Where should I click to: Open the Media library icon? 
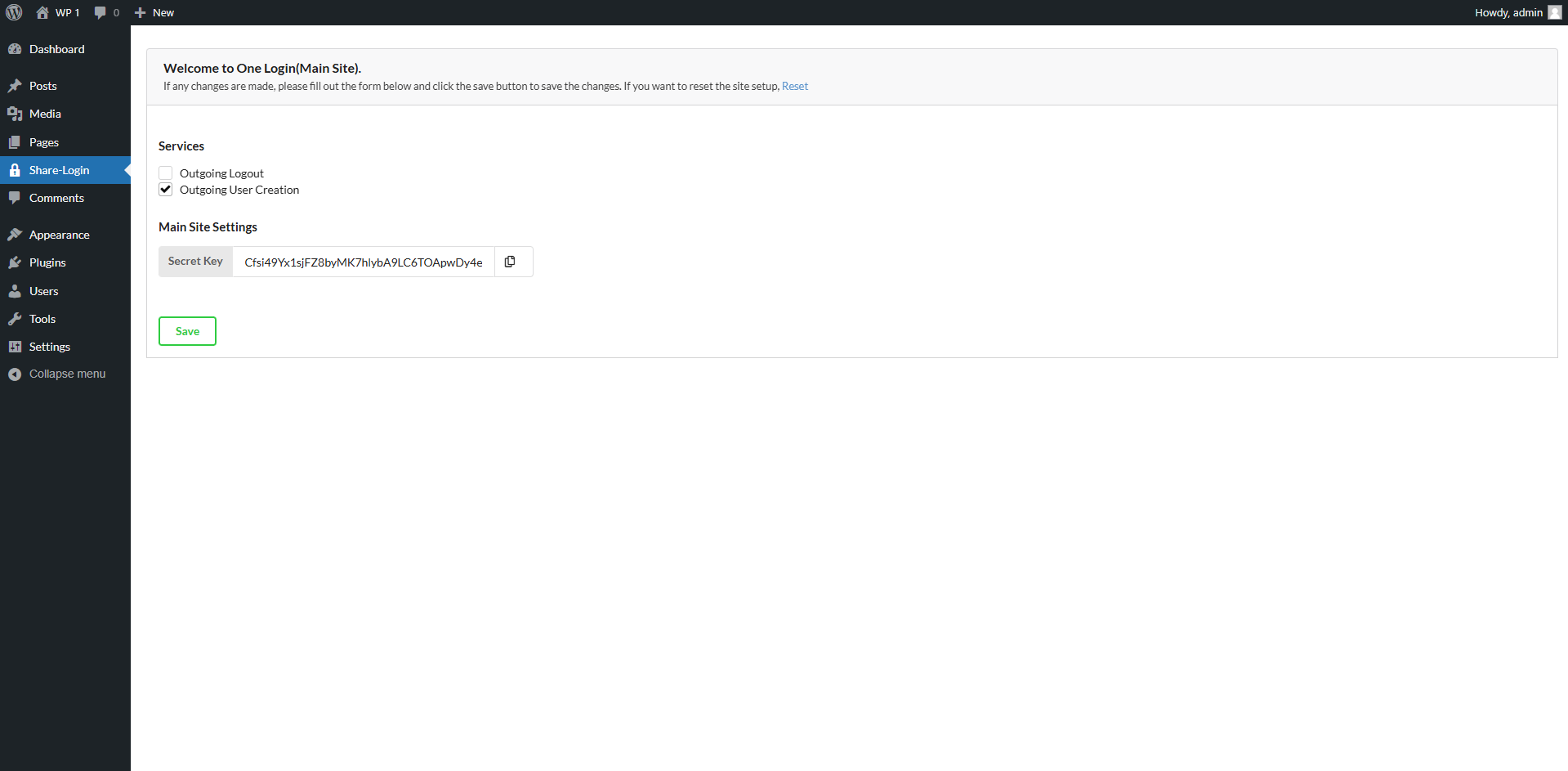(16, 114)
